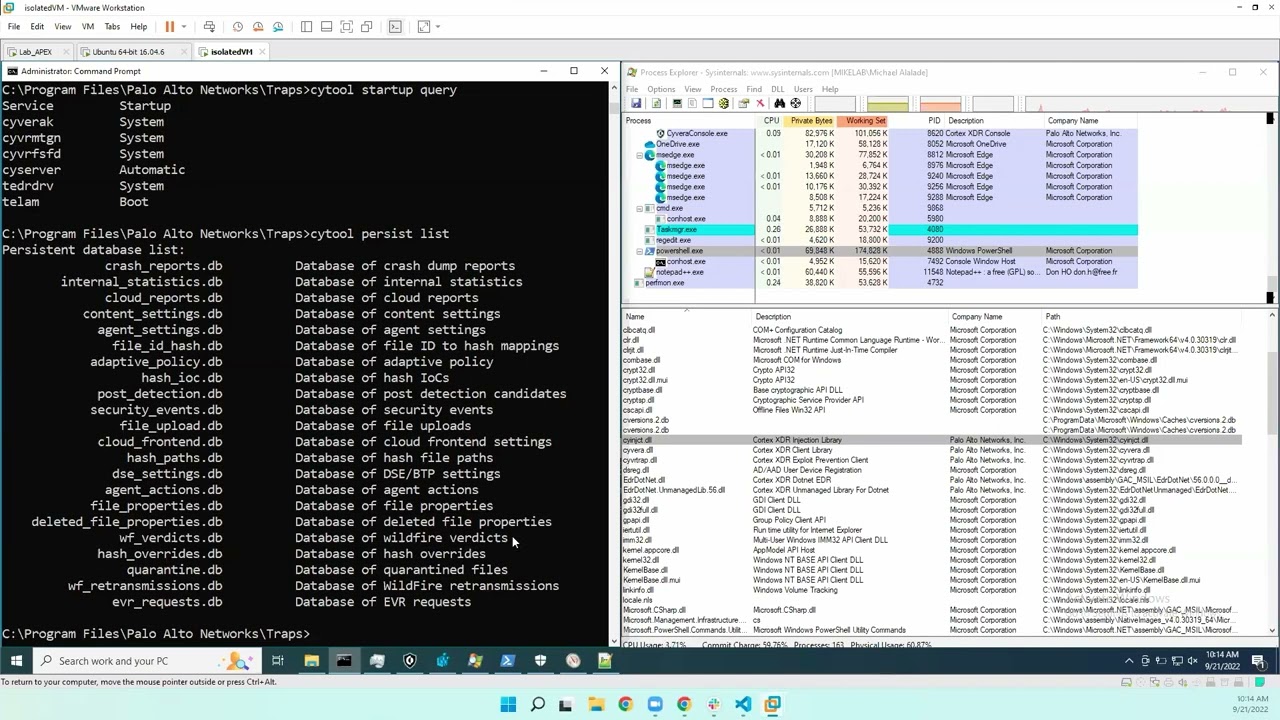Open File Explorer in guest taskbar

tap(311, 661)
